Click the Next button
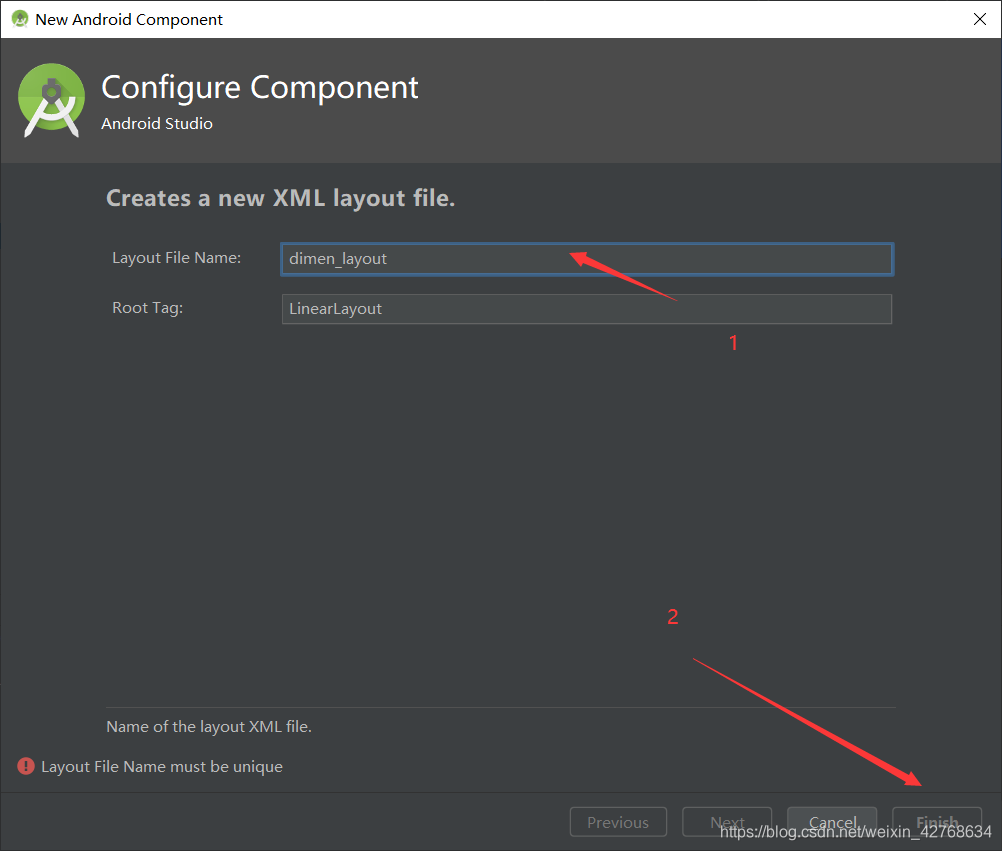The width and height of the screenshot is (1002, 851). tap(727, 822)
